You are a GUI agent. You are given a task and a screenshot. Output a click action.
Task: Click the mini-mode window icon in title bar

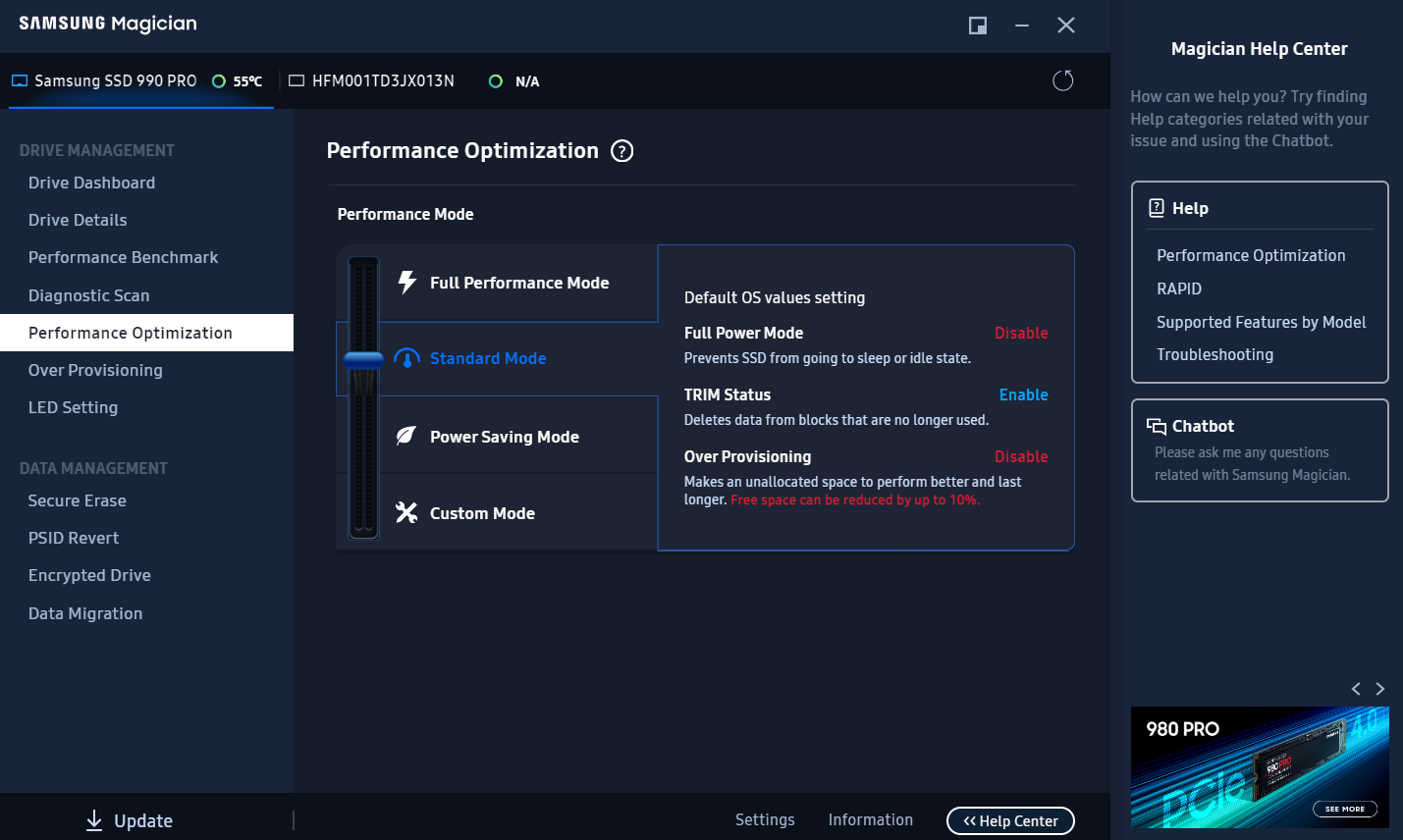click(978, 26)
